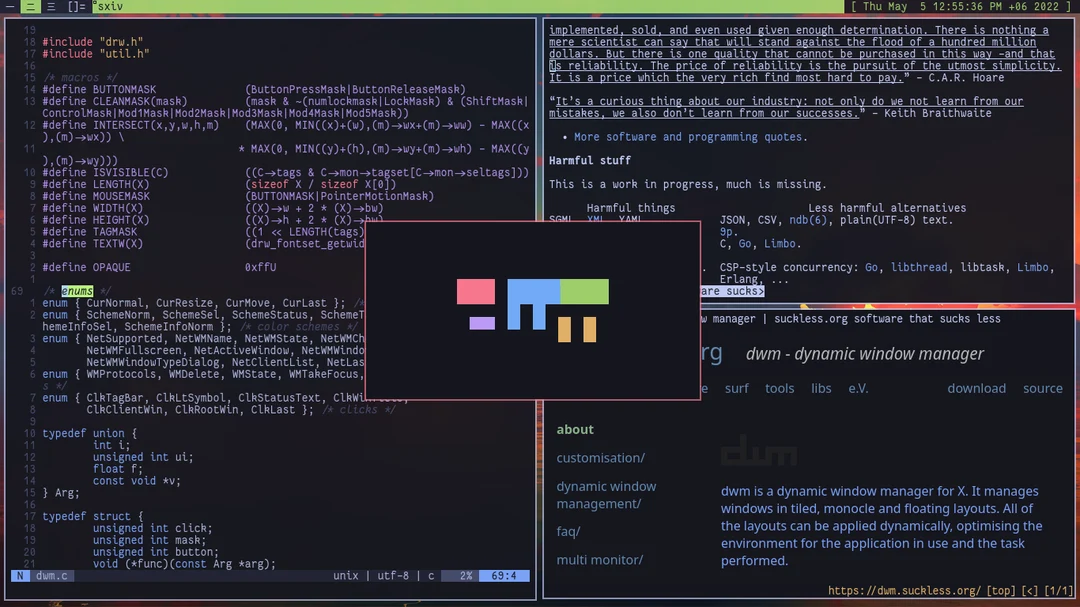
Task: Click the tiled layout symbol in dwm bar
Action: click(x=75, y=7)
